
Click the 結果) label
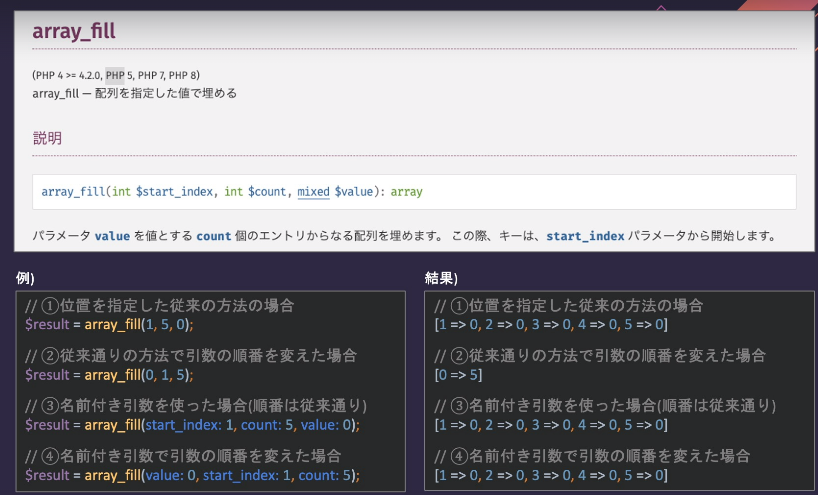(x=441, y=278)
